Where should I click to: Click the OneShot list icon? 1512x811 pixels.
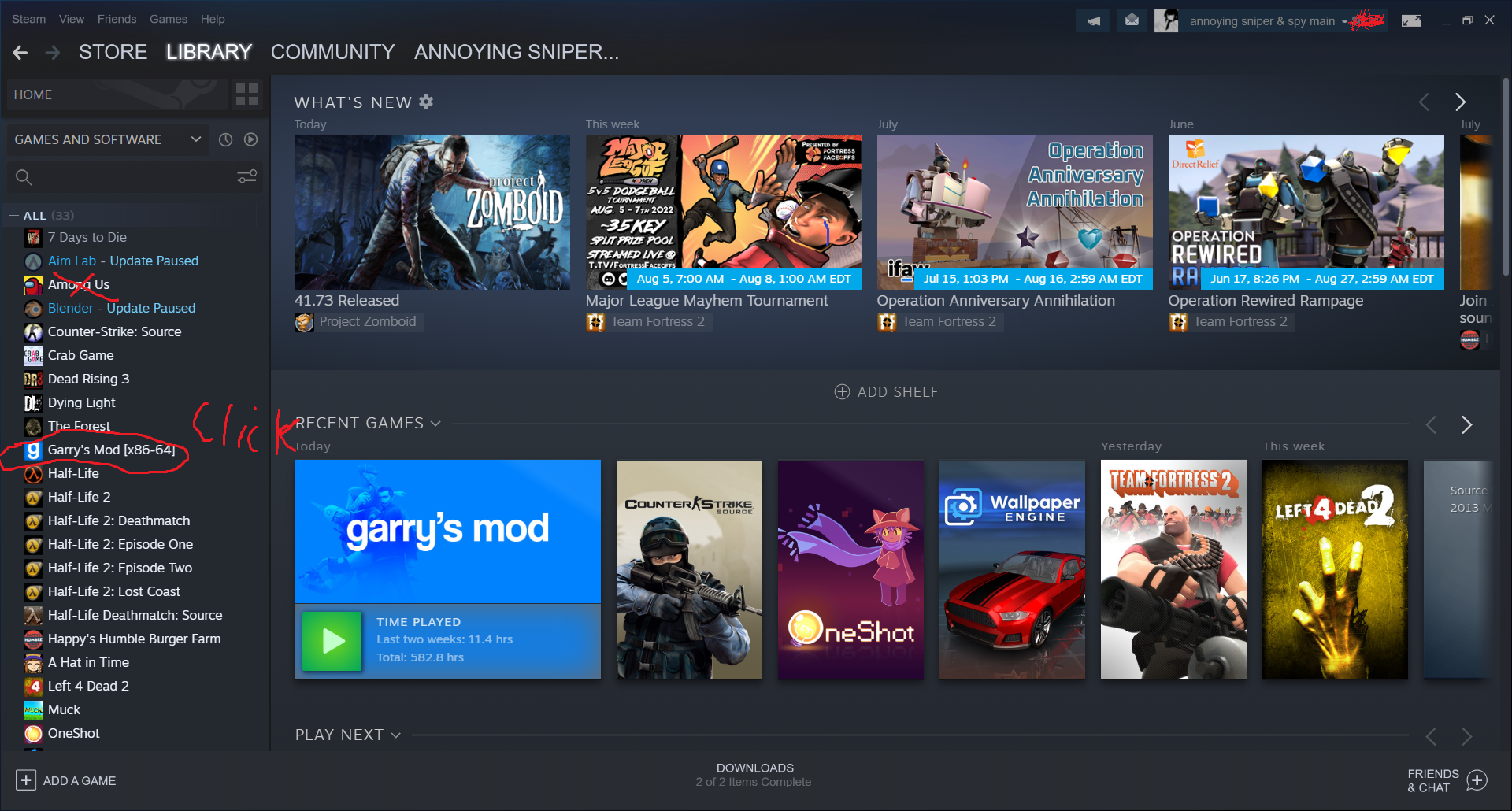click(33, 734)
